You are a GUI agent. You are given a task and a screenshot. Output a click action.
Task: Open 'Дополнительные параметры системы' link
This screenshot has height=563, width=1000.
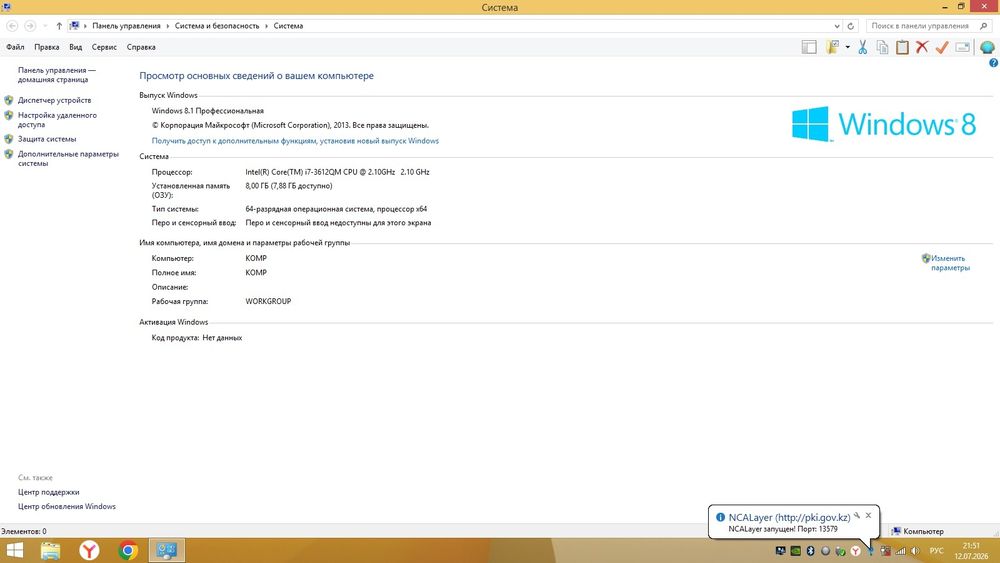[x=68, y=159]
